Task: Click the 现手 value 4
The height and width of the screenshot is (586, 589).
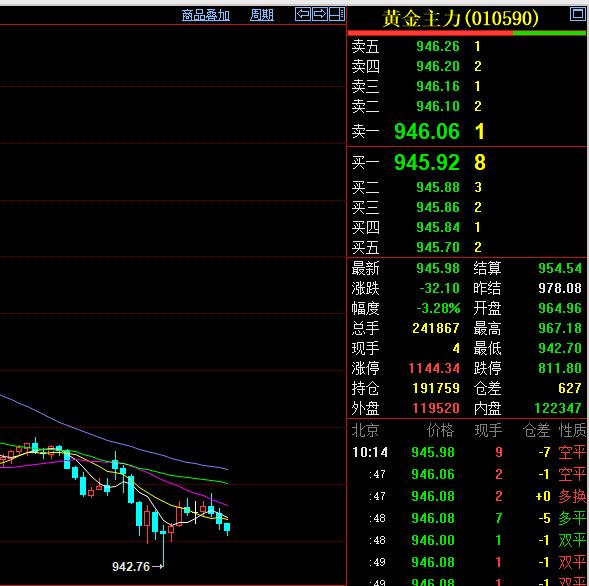Action: click(456, 348)
